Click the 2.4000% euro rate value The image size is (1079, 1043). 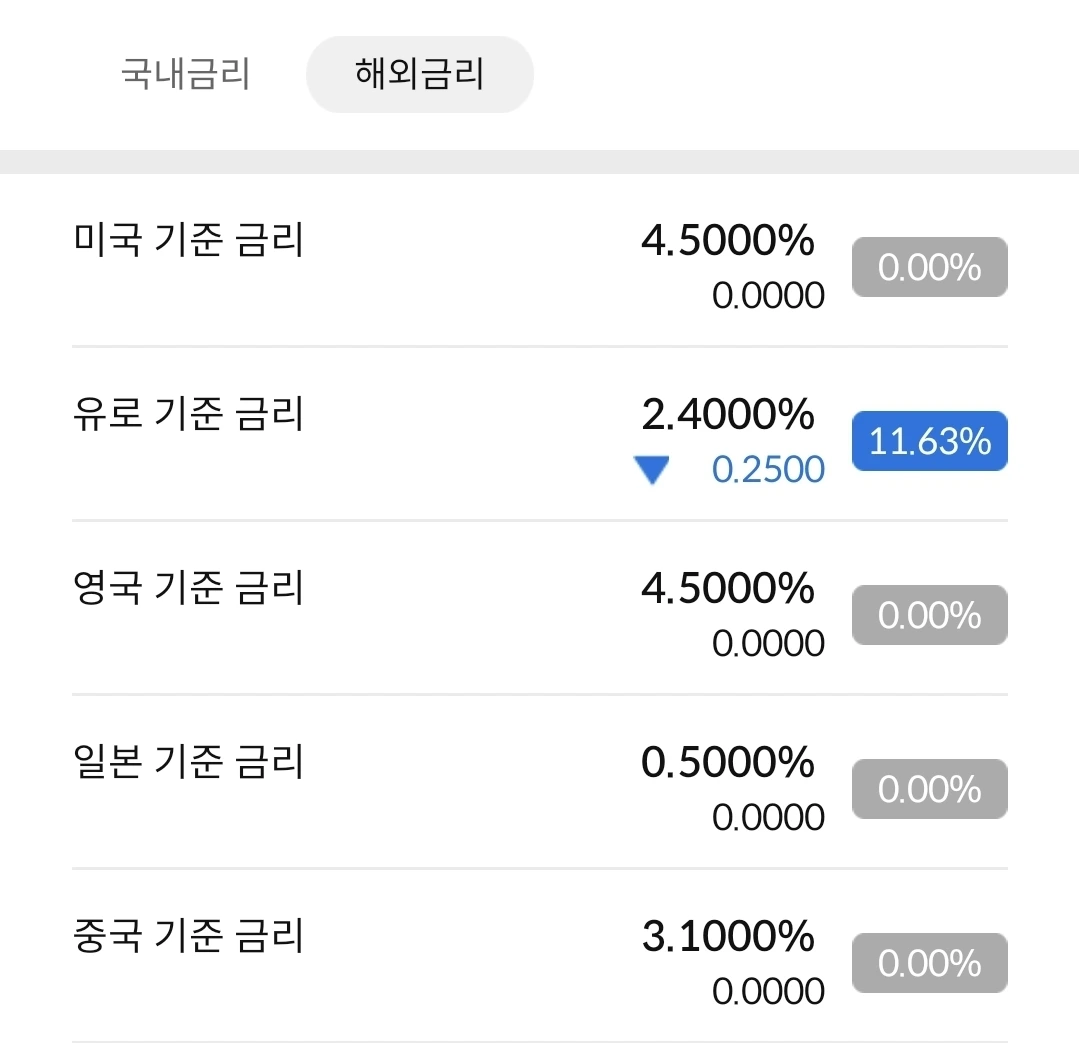727,414
